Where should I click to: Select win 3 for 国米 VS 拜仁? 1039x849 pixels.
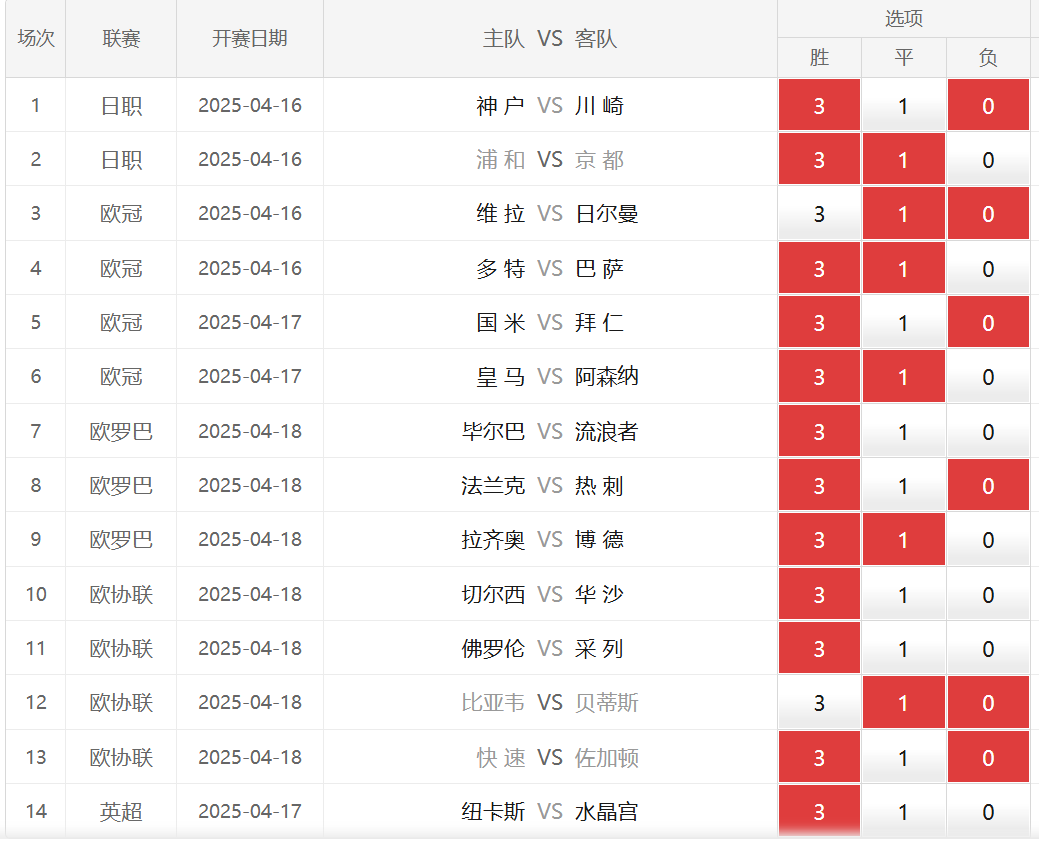pos(819,322)
